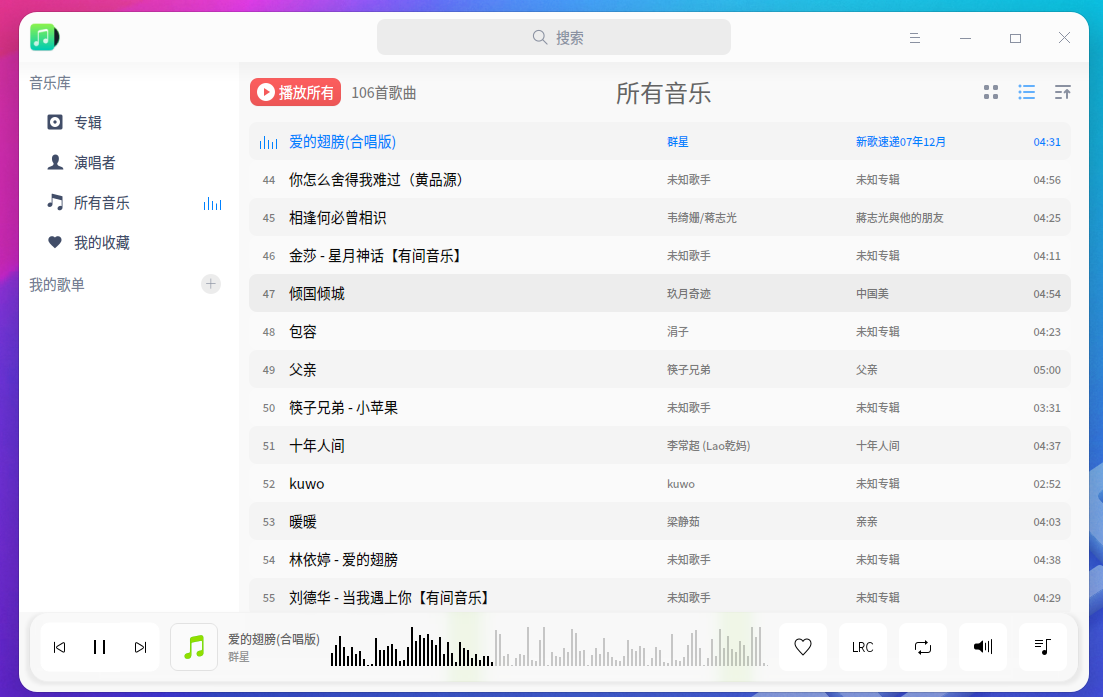Add a new playlist with plus icon
This screenshot has height=697, width=1103.
[211, 284]
